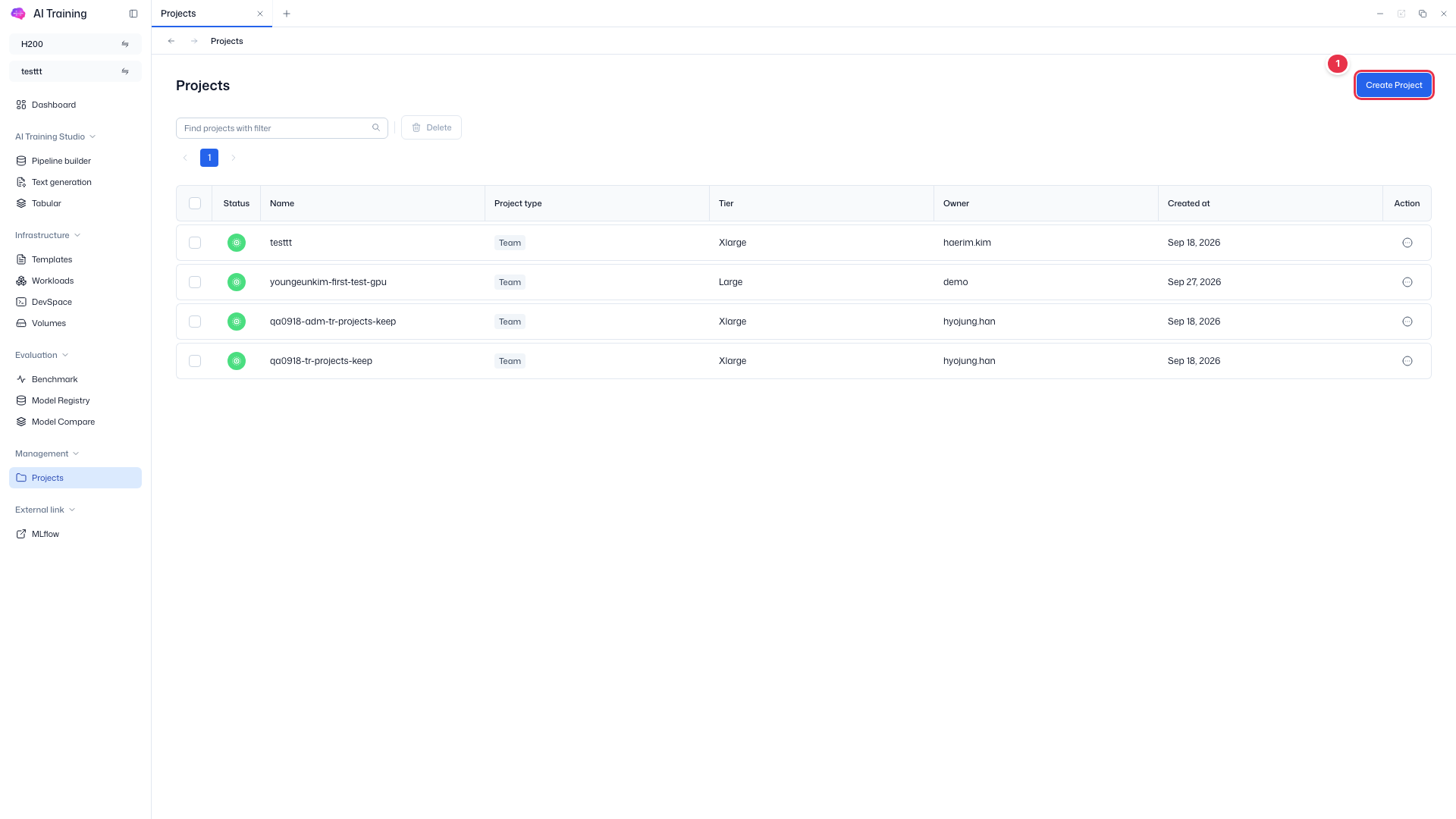This screenshot has height=819, width=1456.
Task: Check the testtt project row checkbox
Action: coord(195,243)
